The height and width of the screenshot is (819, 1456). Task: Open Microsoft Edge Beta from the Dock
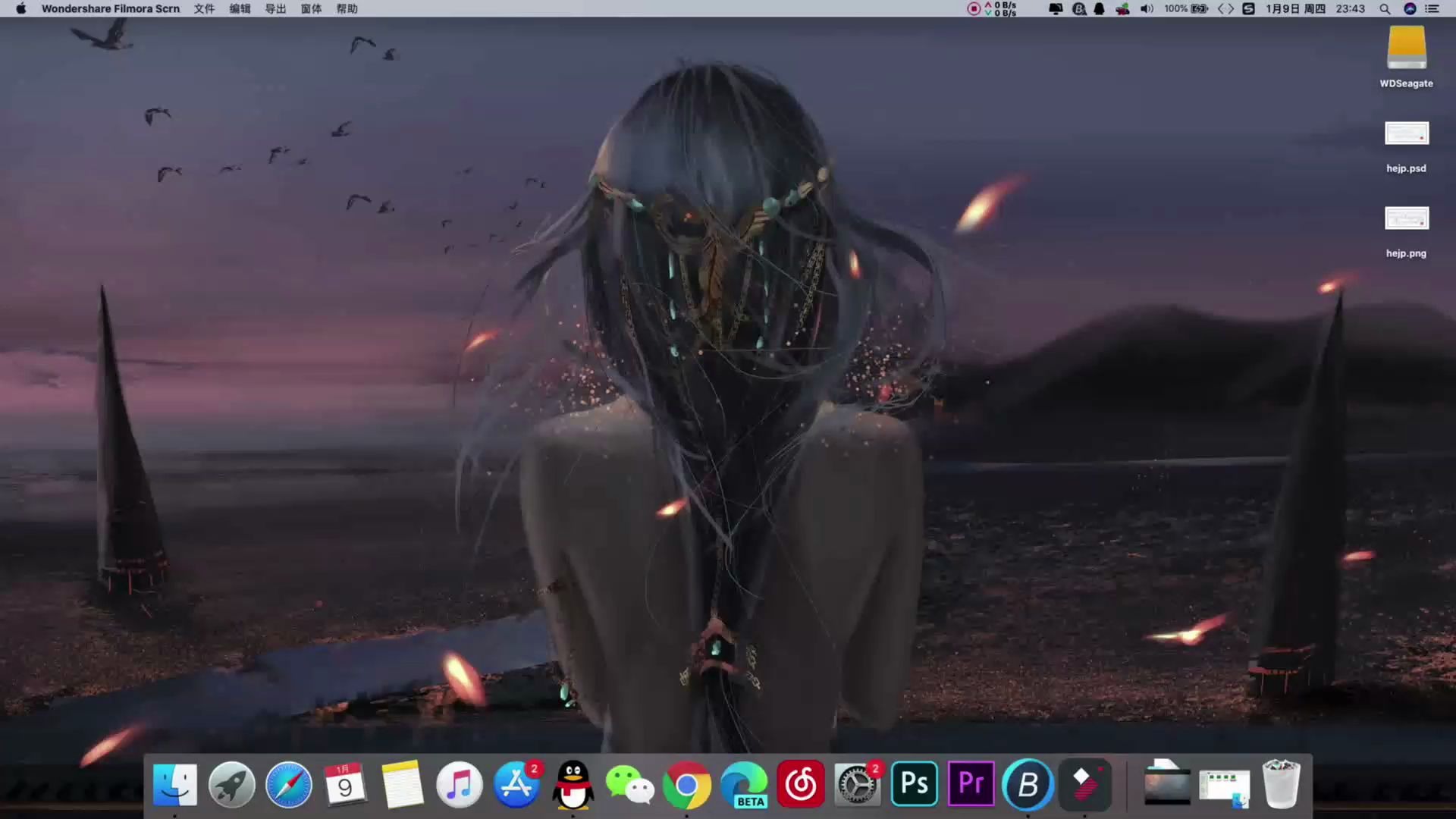pyautogui.click(x=744, y=784)
